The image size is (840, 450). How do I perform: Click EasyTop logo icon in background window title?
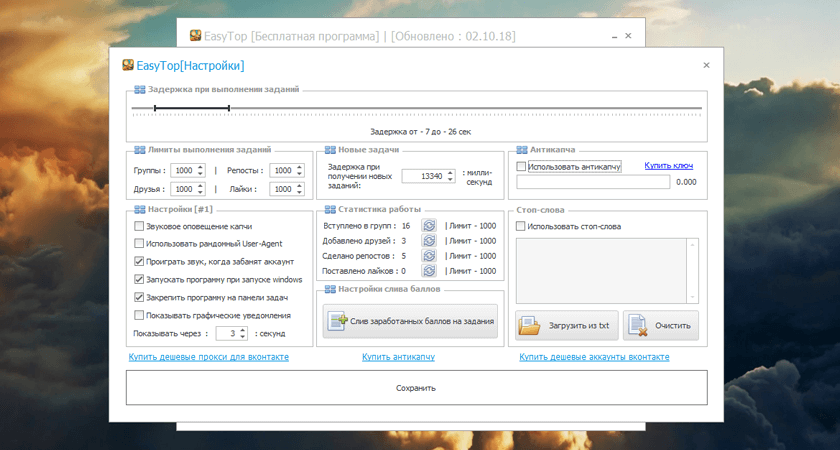pos(196,36)
